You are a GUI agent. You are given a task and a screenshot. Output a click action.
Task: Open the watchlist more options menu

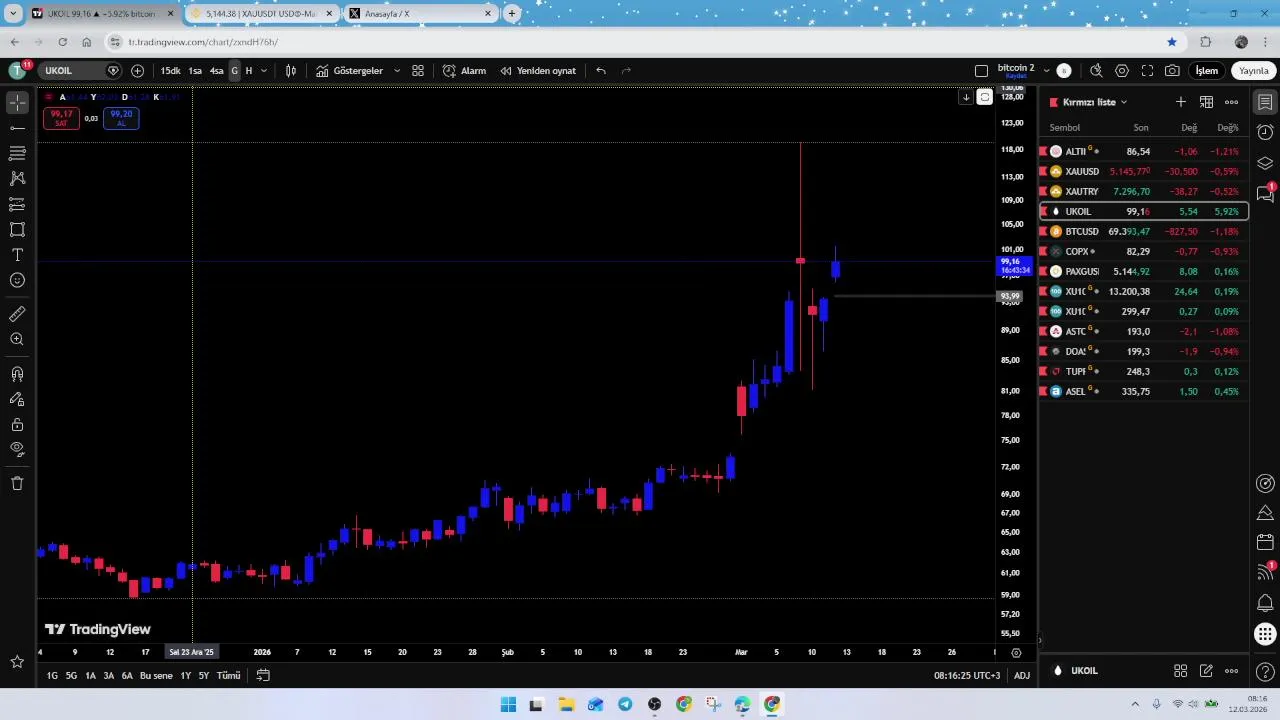1232,102
